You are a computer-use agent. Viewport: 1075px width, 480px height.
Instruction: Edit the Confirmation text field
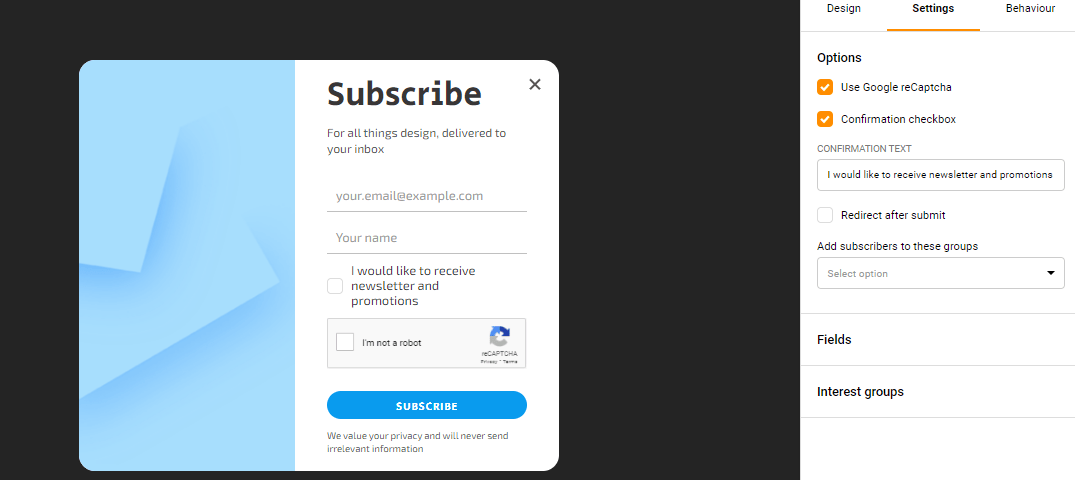click(x=941, y=175)
